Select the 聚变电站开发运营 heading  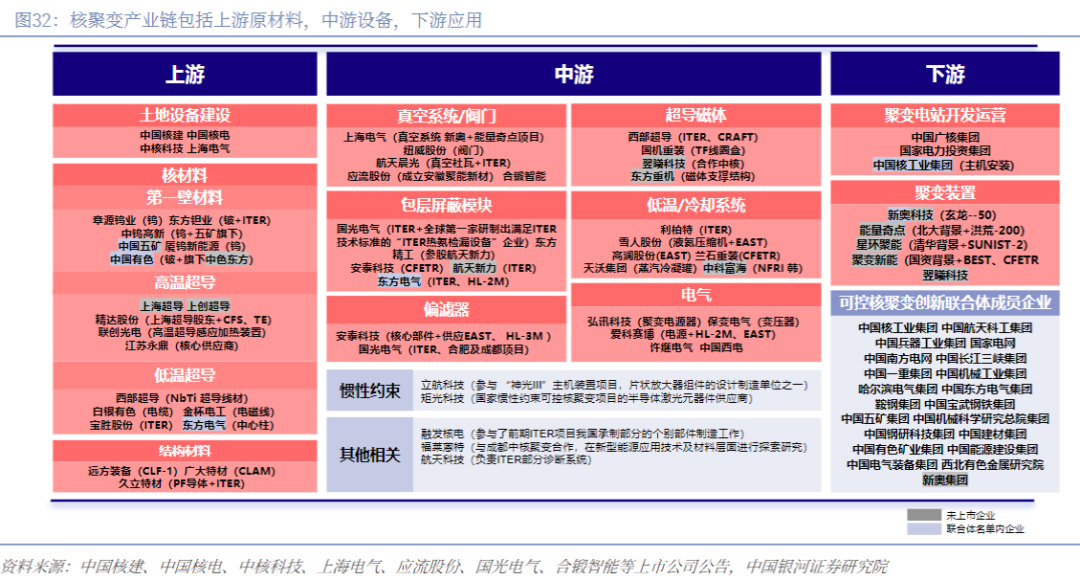point(944,115)
